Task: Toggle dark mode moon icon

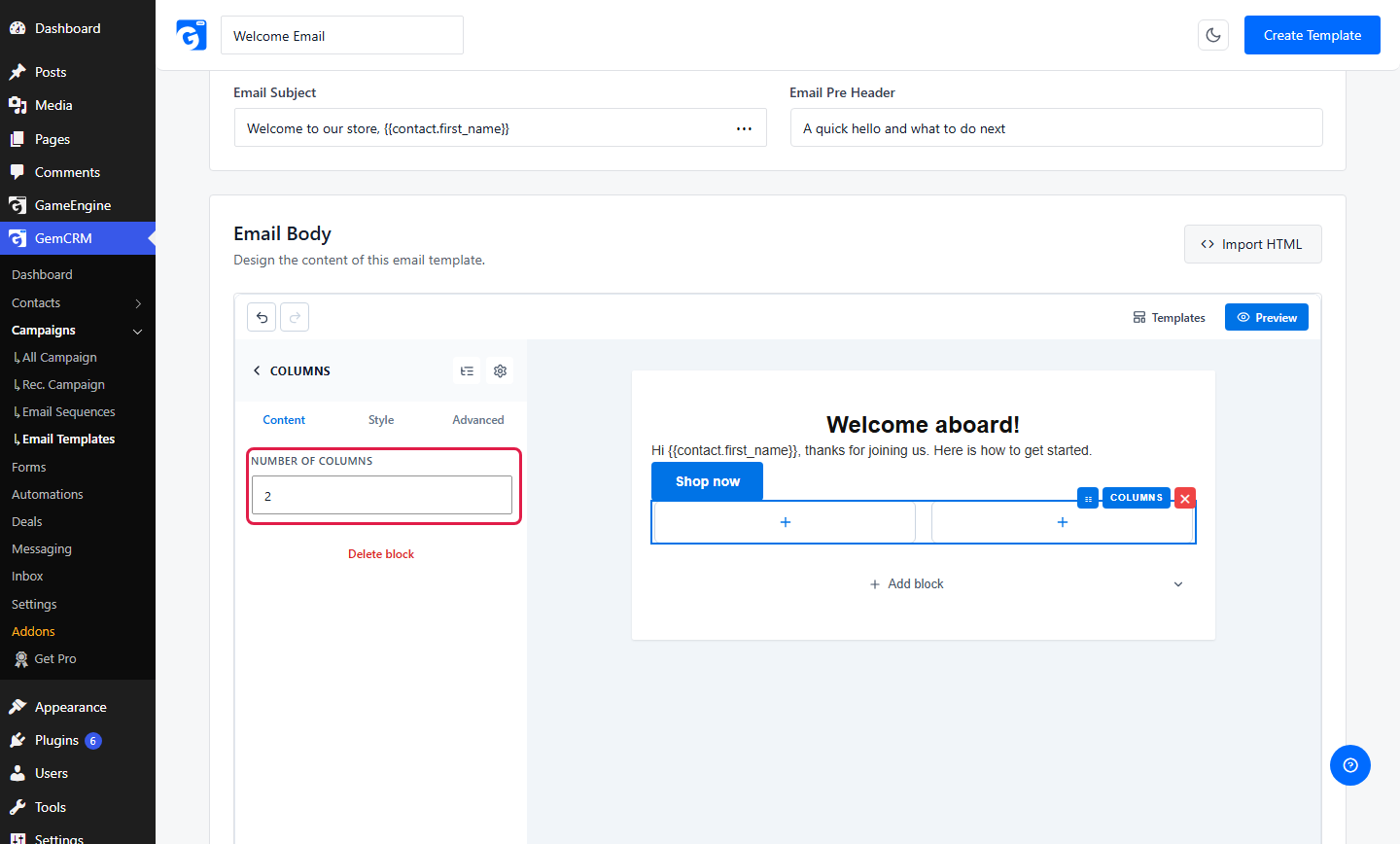Action: point(1213,35)
